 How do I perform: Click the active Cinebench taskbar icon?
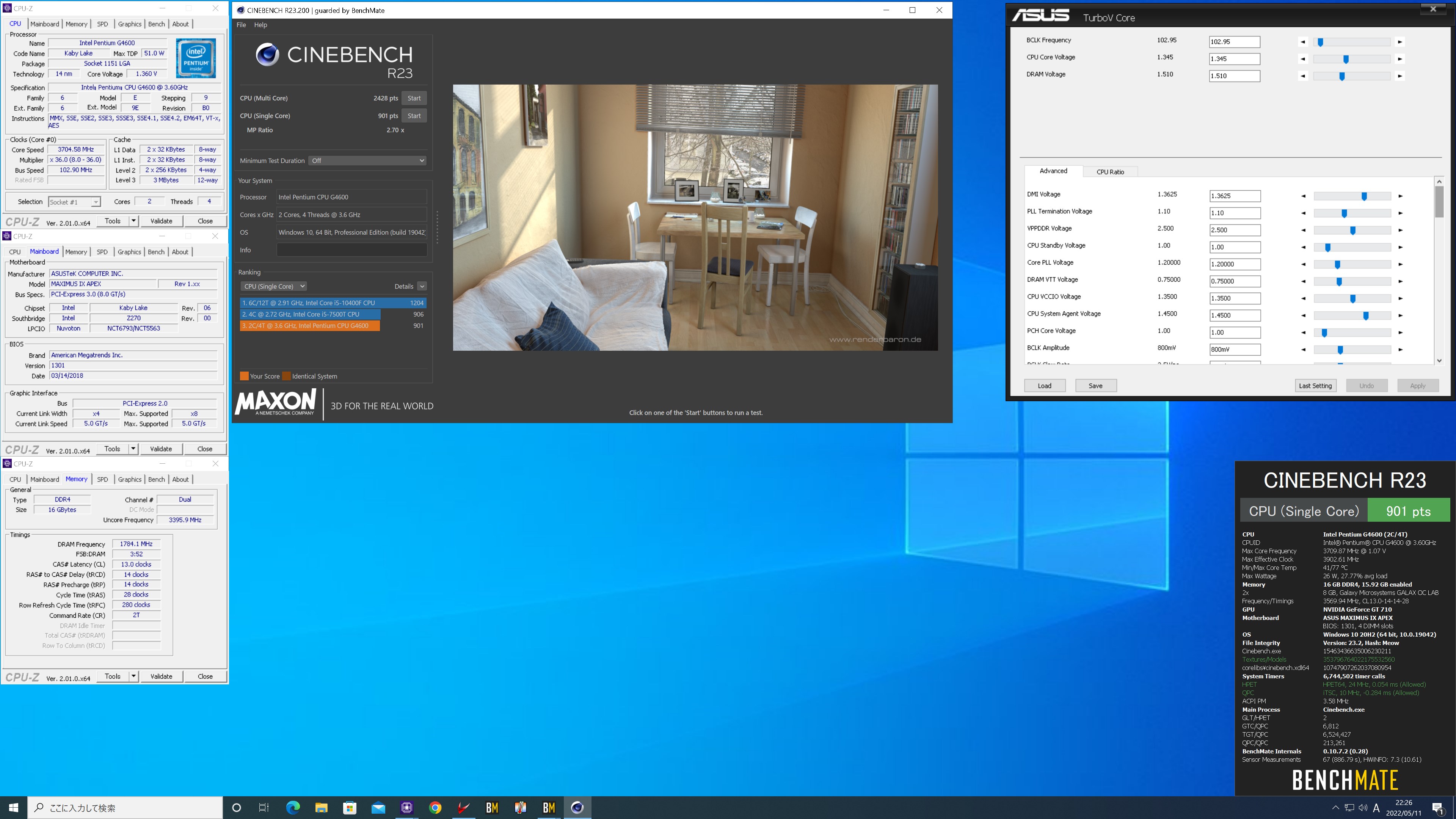[x=577, y=808]
